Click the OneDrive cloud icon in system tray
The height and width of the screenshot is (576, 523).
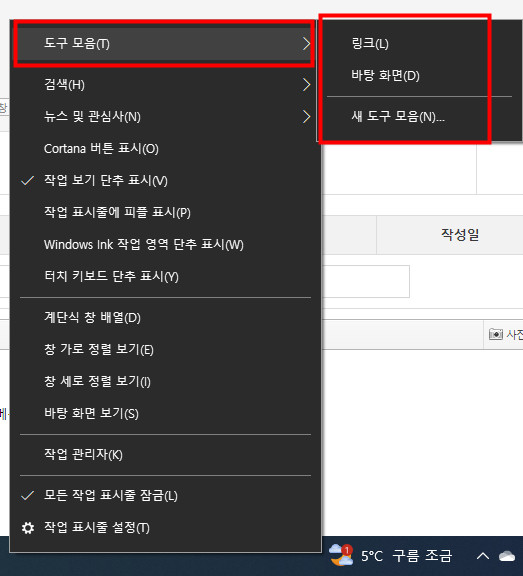[506, 556]
